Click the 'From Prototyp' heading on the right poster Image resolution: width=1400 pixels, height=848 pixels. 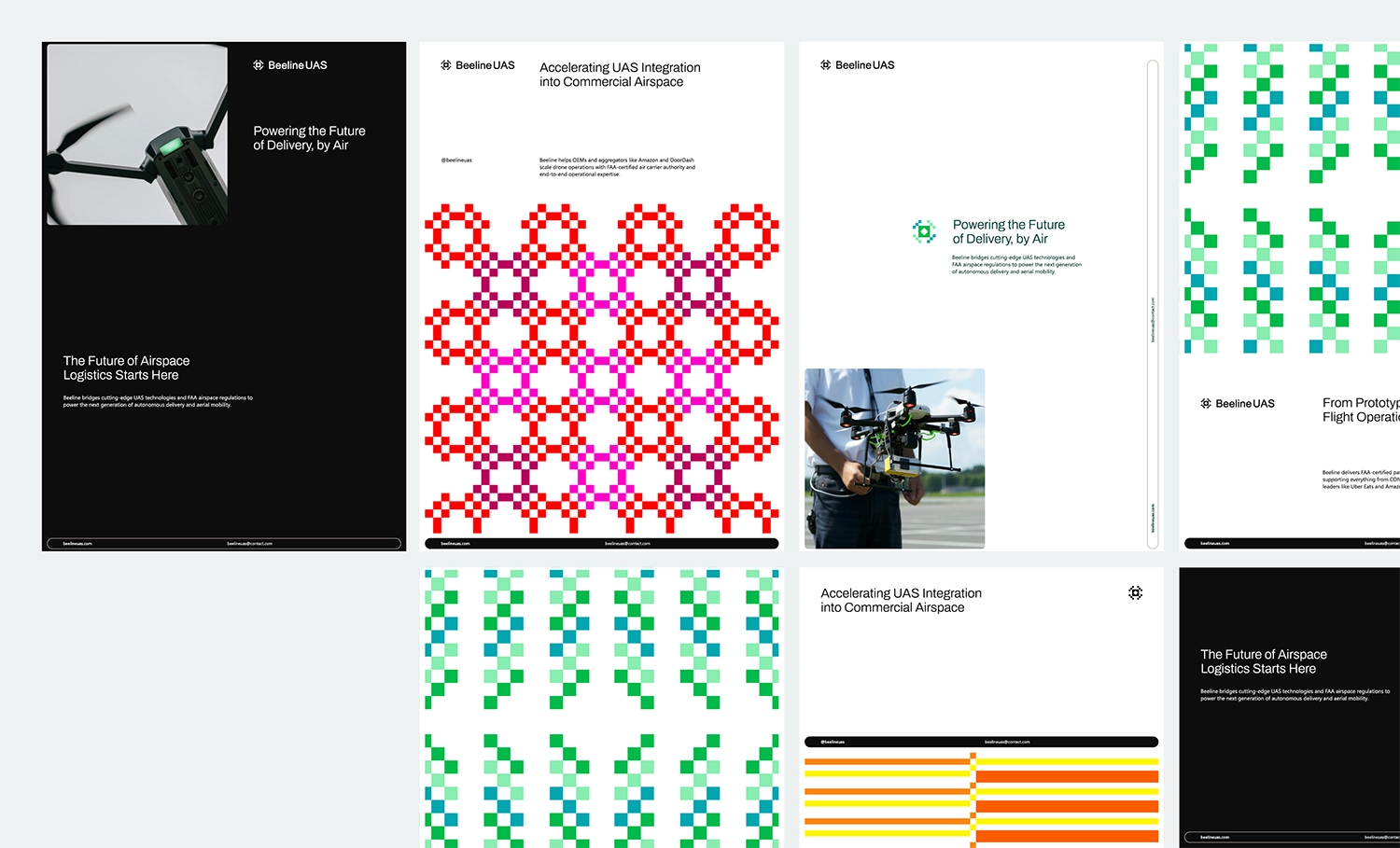click(1361, 410)
